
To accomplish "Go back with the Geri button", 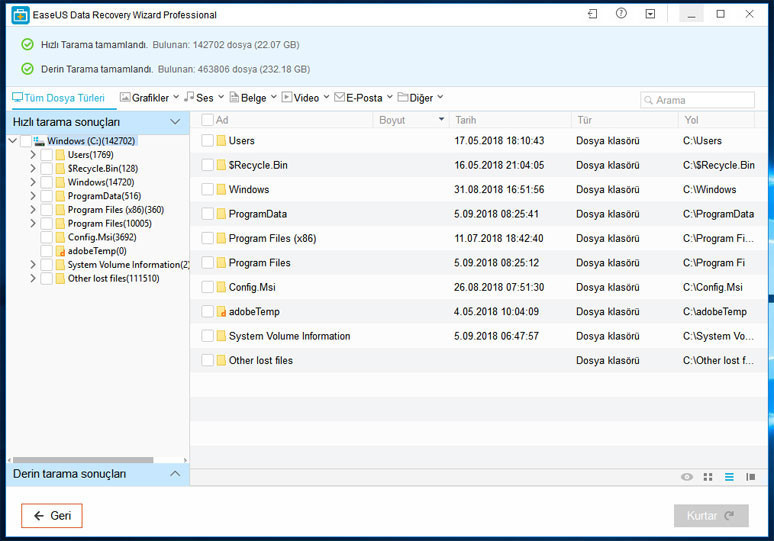I will pyautogui.click(x=52, y=516).
